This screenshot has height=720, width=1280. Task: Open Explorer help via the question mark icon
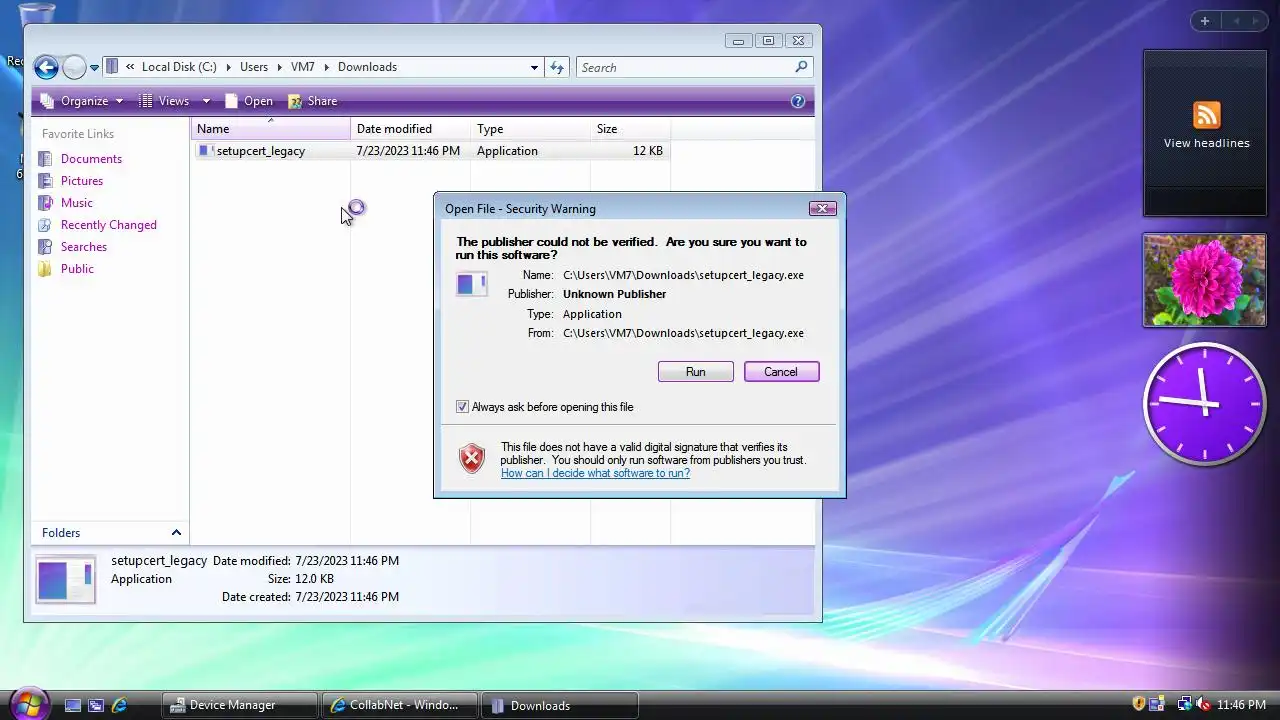tap(798, 101)
